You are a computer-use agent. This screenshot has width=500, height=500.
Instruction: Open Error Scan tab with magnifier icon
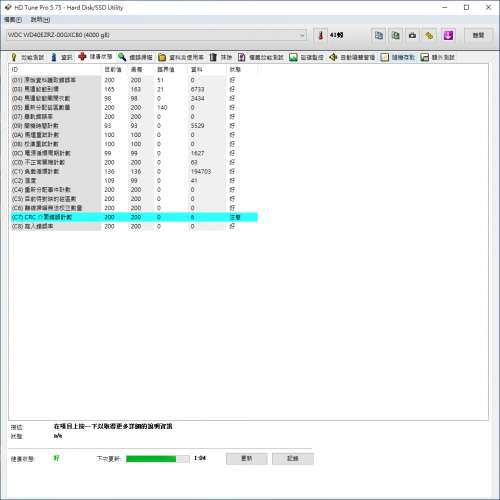point(135,57)
